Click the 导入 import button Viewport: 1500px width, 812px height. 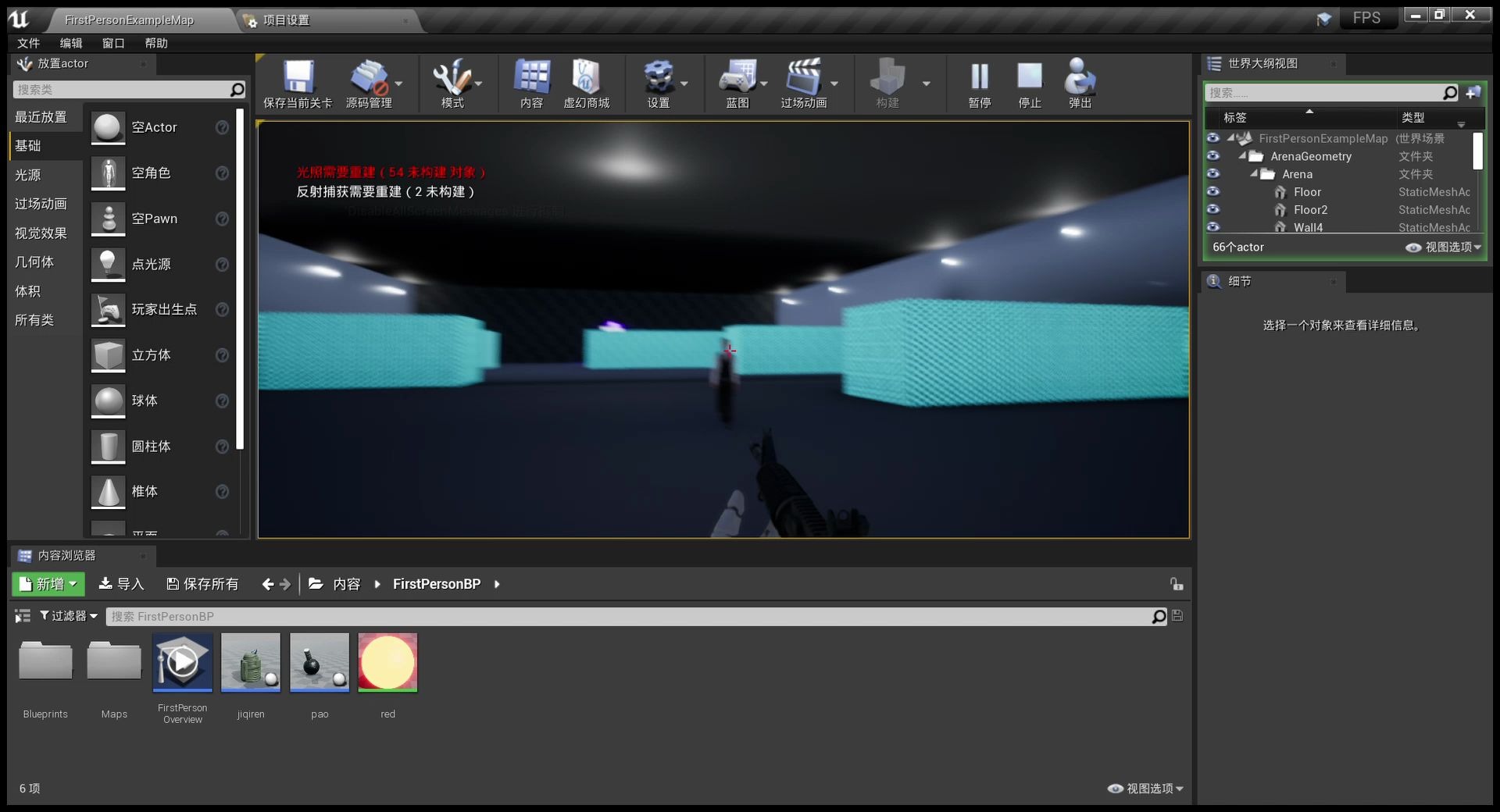click(121, 584)
